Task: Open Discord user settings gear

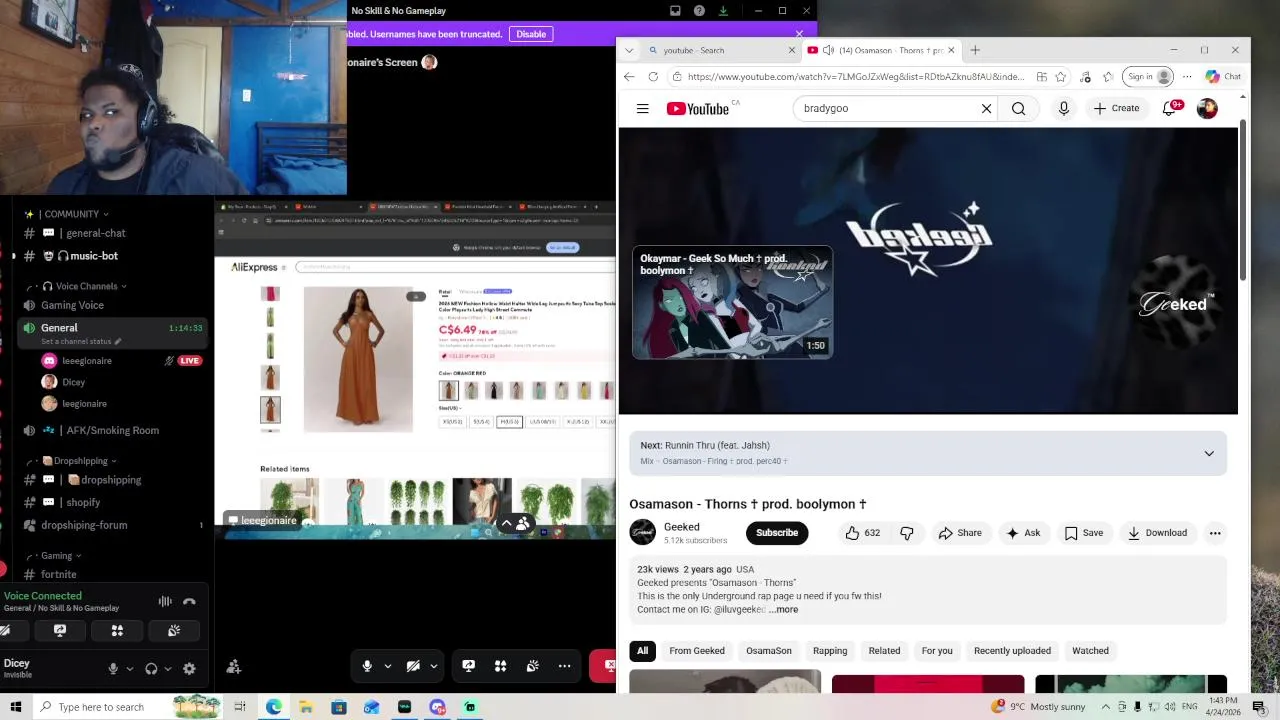Action: 189,668
